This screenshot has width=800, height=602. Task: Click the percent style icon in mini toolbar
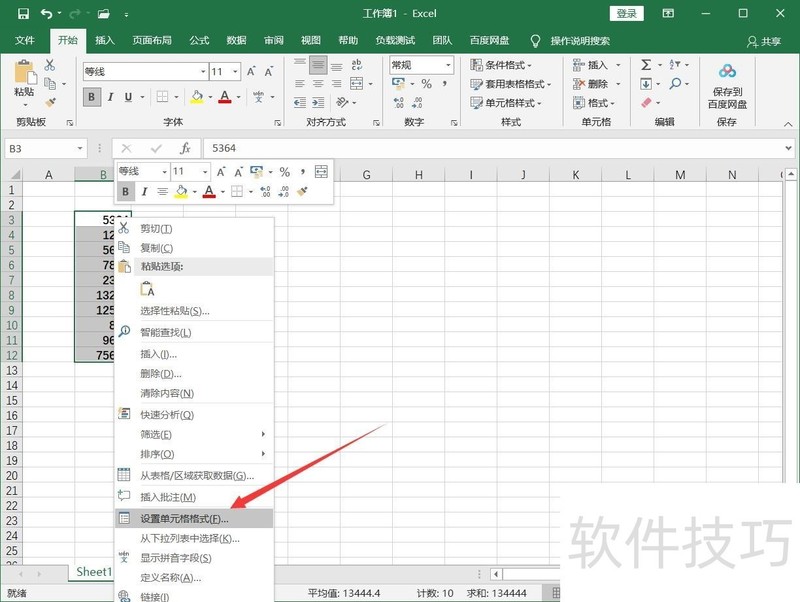285,172
